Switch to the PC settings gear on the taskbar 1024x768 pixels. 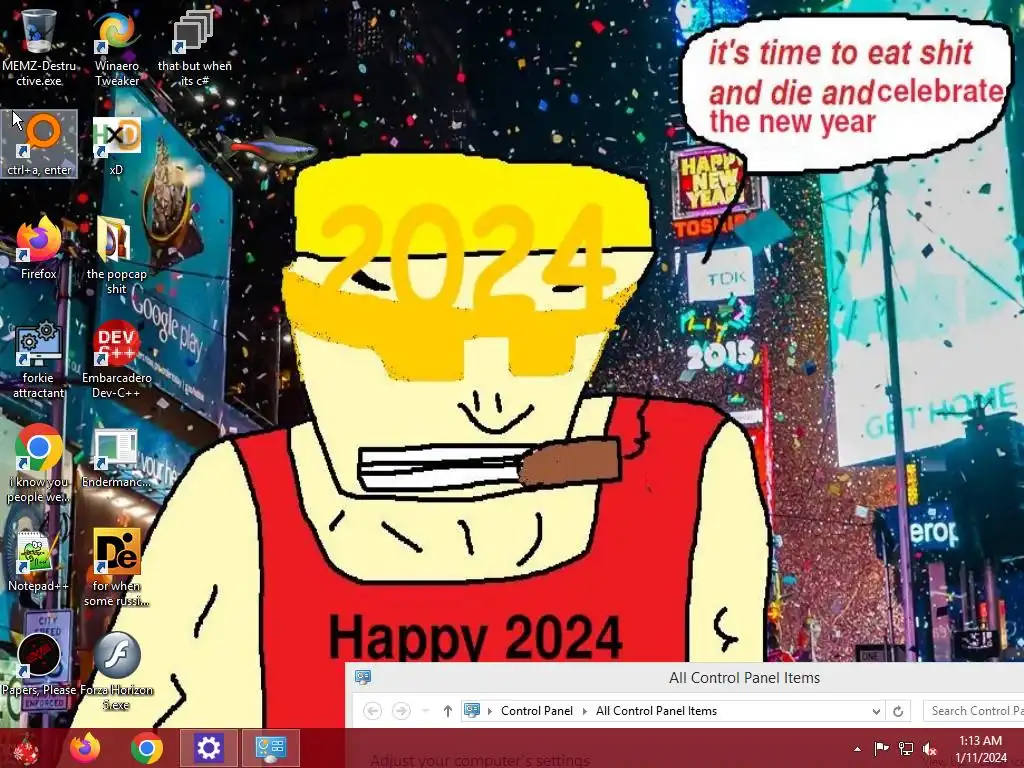coord(208,748)
